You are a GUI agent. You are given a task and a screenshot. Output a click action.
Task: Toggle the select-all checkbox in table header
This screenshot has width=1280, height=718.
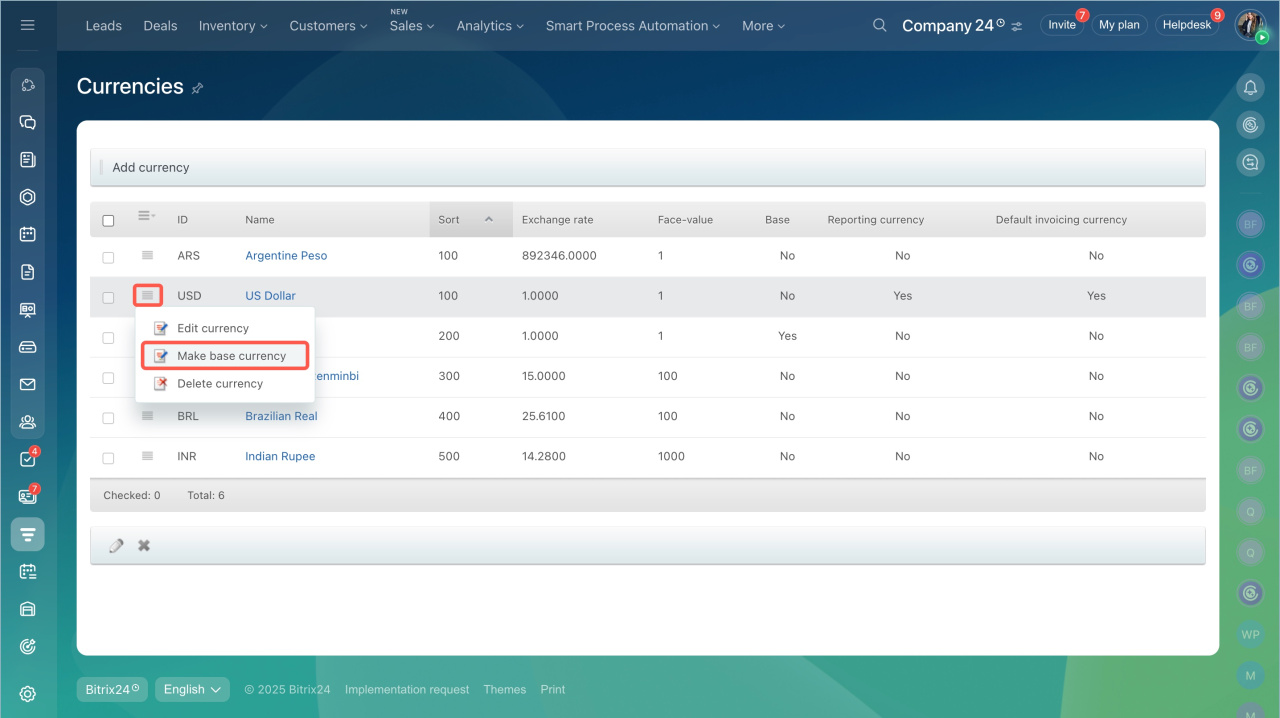108,220
